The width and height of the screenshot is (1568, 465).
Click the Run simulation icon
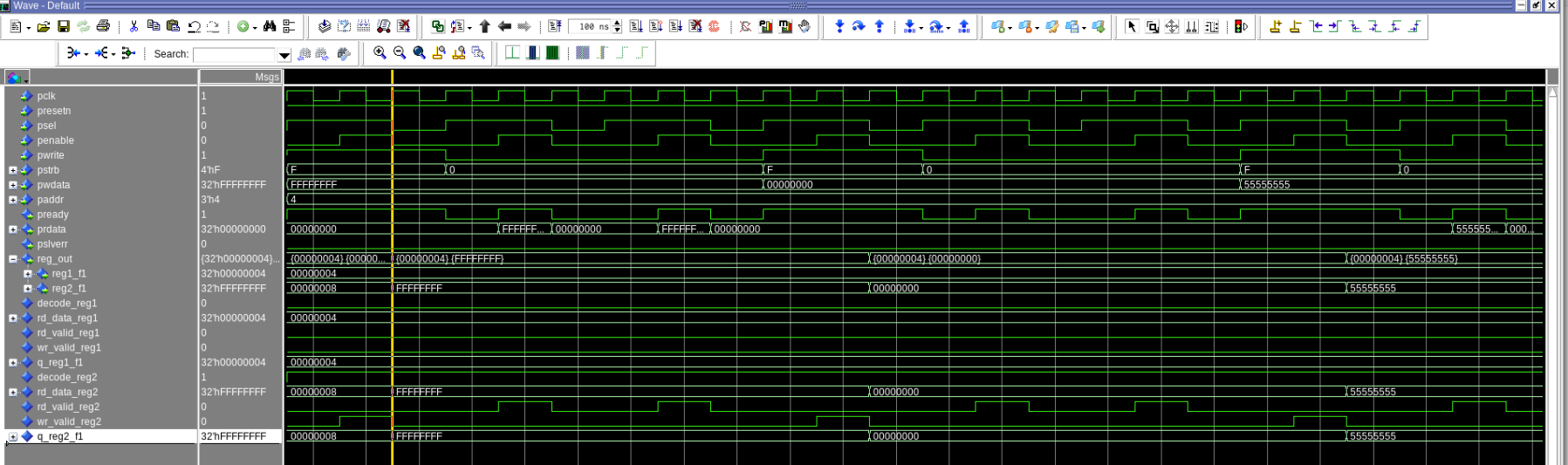tap(636, 27)
